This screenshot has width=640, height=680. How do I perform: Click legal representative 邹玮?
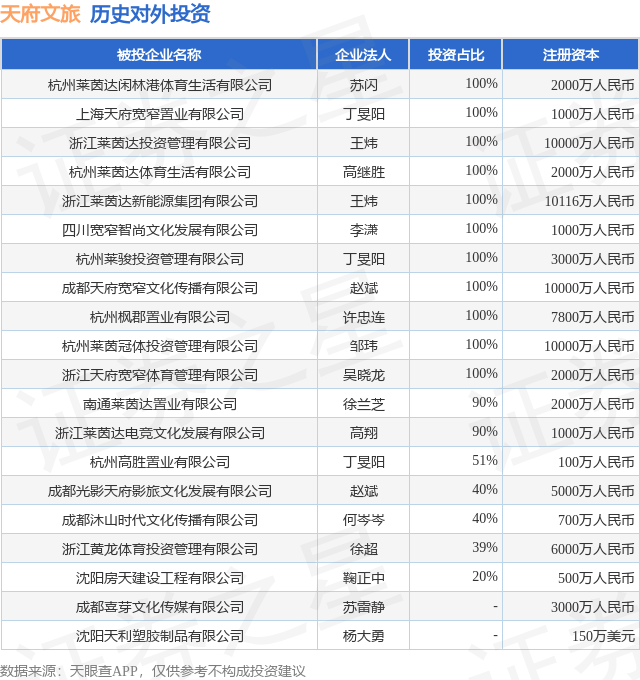coord(363,347)
